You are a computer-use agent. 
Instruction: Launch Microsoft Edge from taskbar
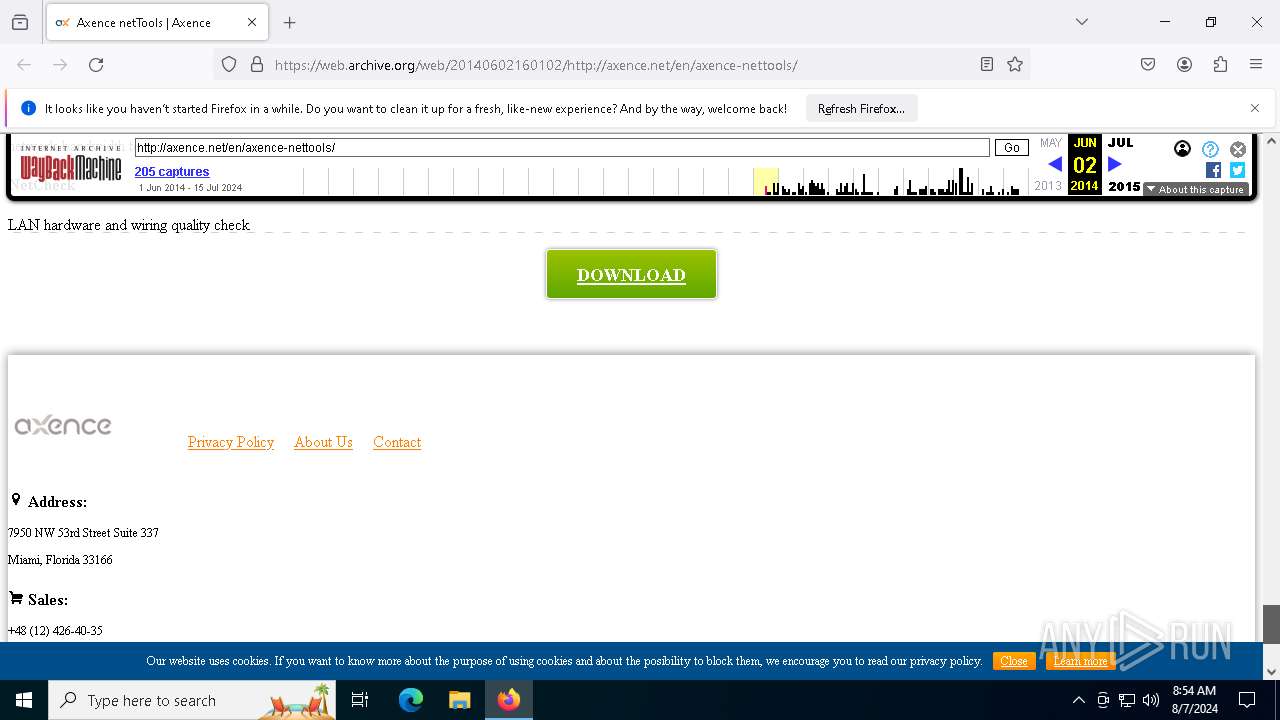[411, 700]
